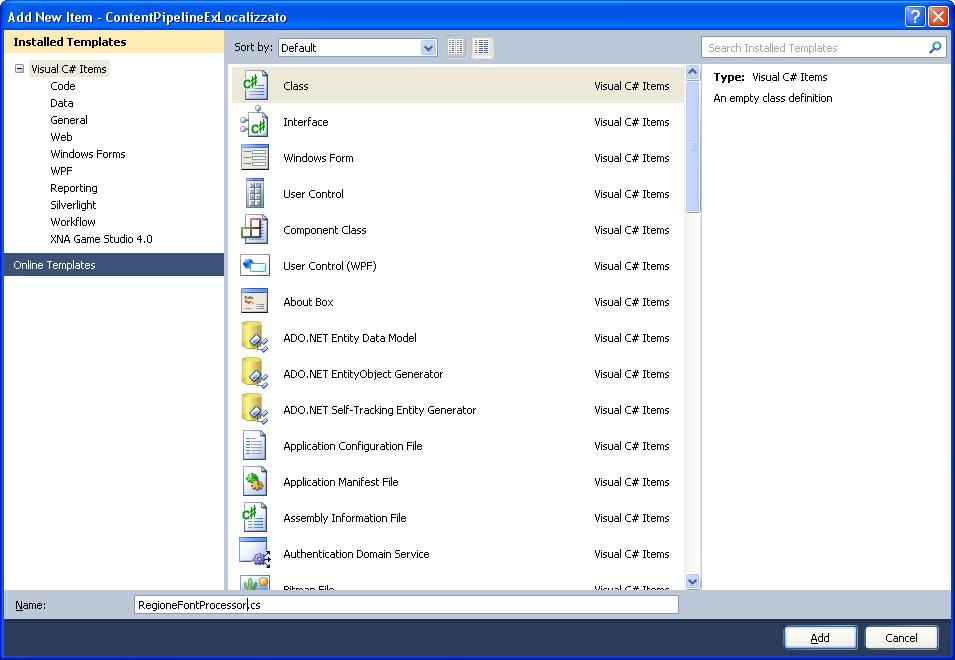Pick the Application Manifest File icon
This screenshot has width=955, height=660.
pyautogui.click(x=255, y=481)
